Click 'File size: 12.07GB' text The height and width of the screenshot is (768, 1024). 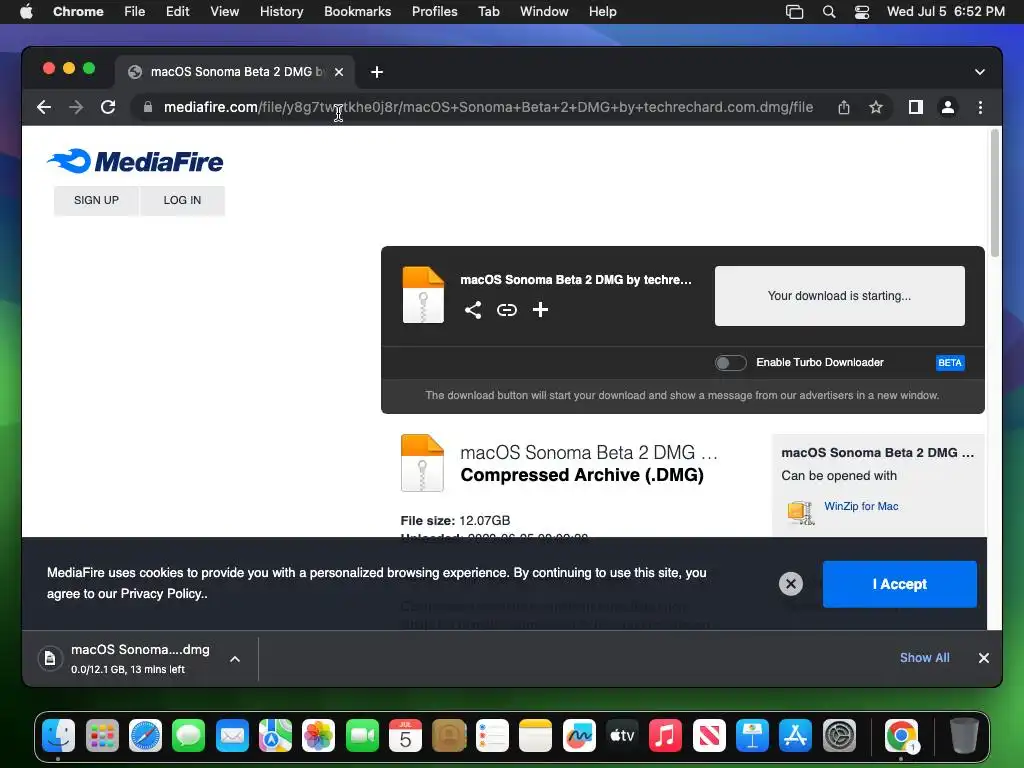(x=455, y=520)
